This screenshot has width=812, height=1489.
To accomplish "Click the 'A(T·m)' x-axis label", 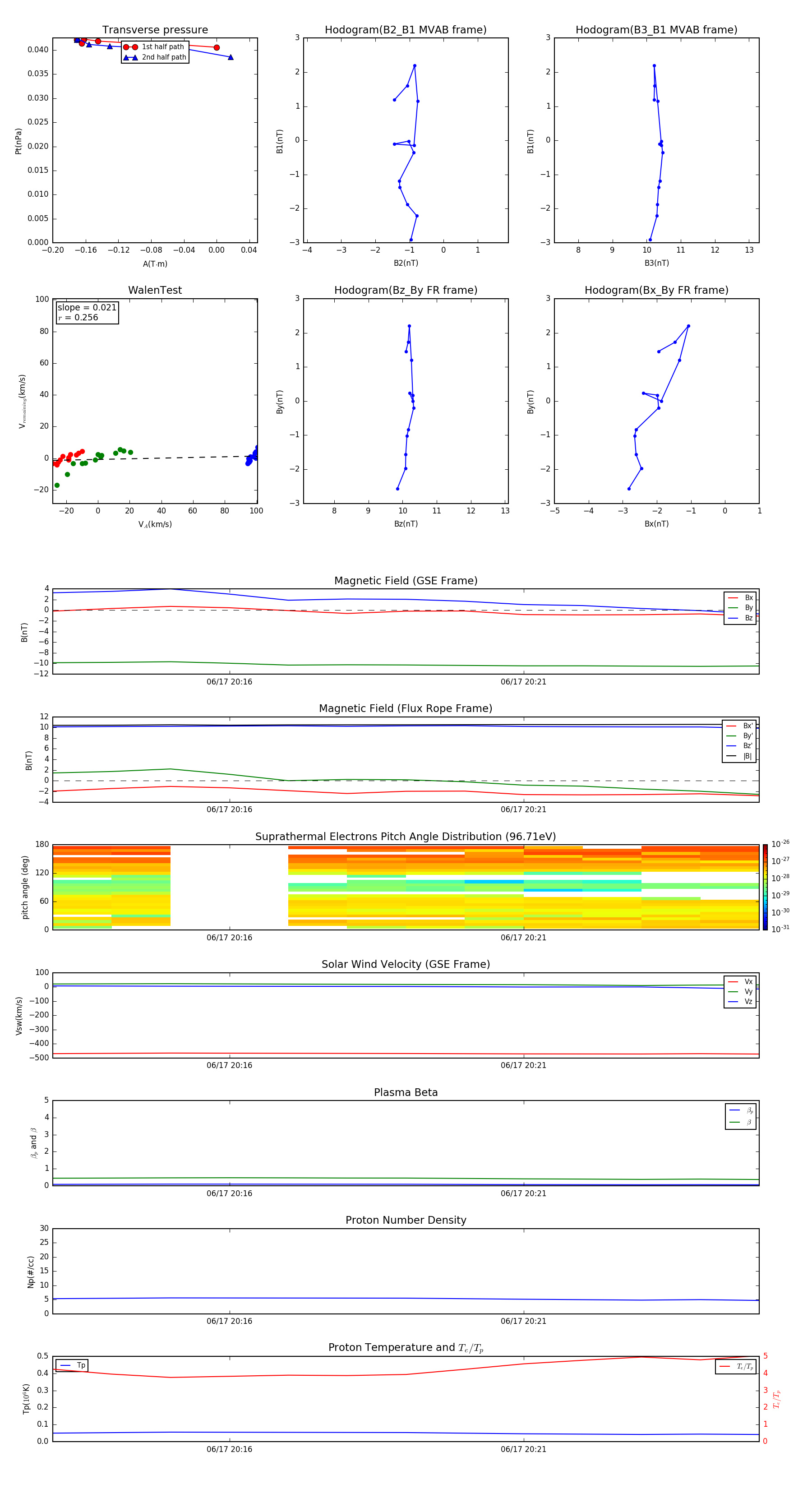I will [x=155, y=264].
